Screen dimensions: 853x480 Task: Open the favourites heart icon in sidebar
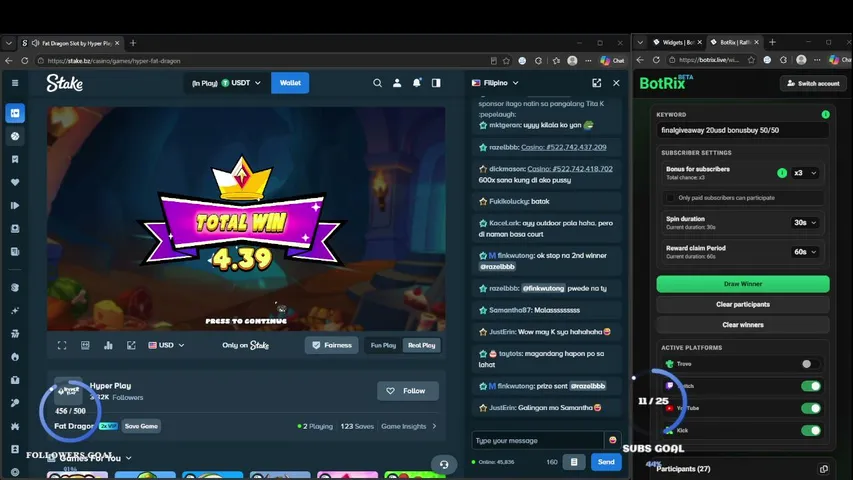[x=15, y=182]
